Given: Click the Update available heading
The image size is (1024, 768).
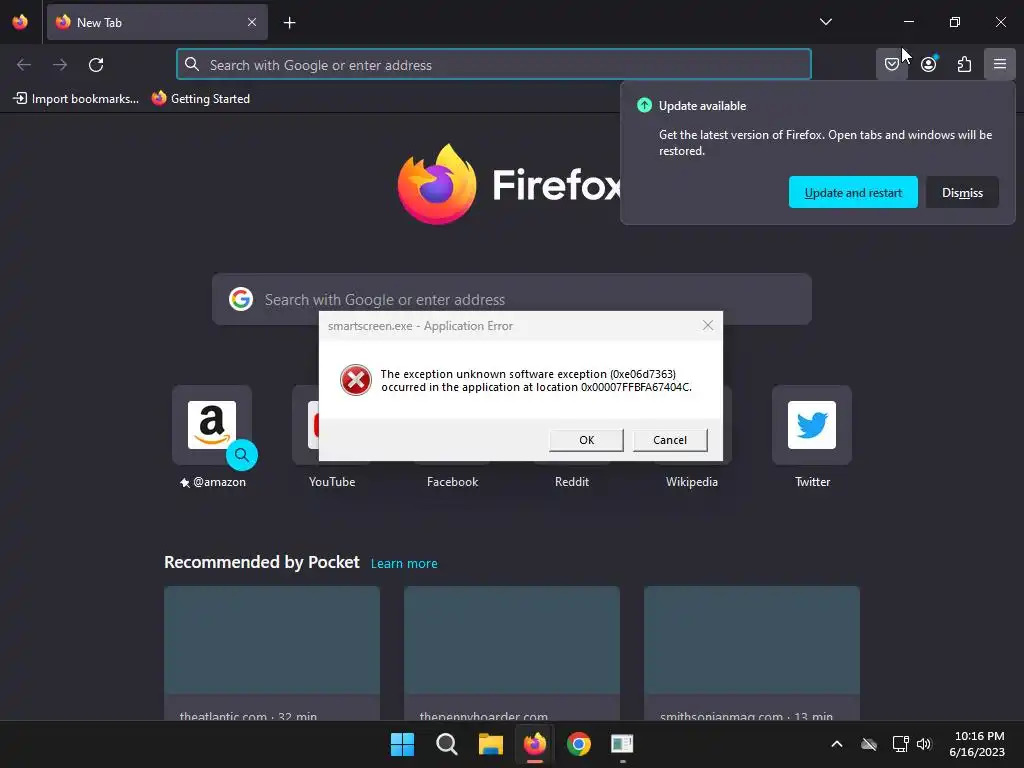Looking at the screenshot, I should pyautogui.click(x=702, y=106).
